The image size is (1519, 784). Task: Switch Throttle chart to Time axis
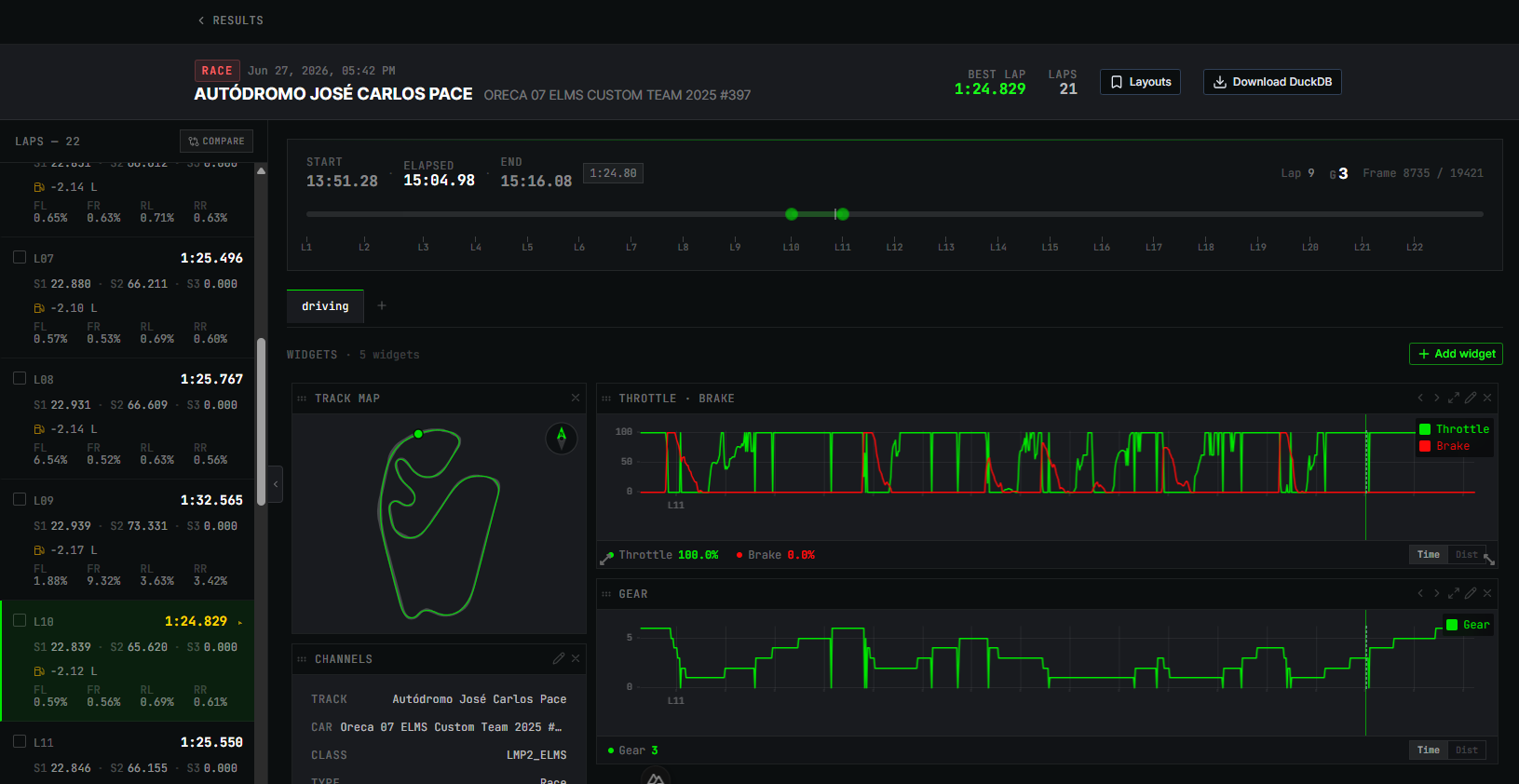click(x=1429, y=555)
